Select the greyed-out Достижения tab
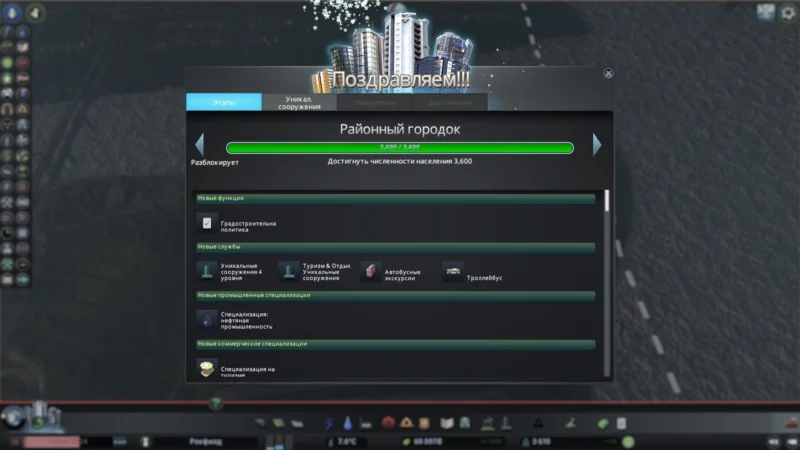Viewport: 800px width, 450px height. tap(449, 102)
